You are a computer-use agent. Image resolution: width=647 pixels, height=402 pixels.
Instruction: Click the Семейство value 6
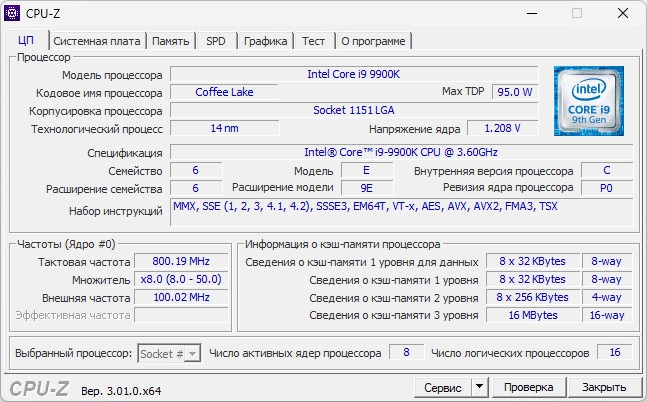coord(196,170)
